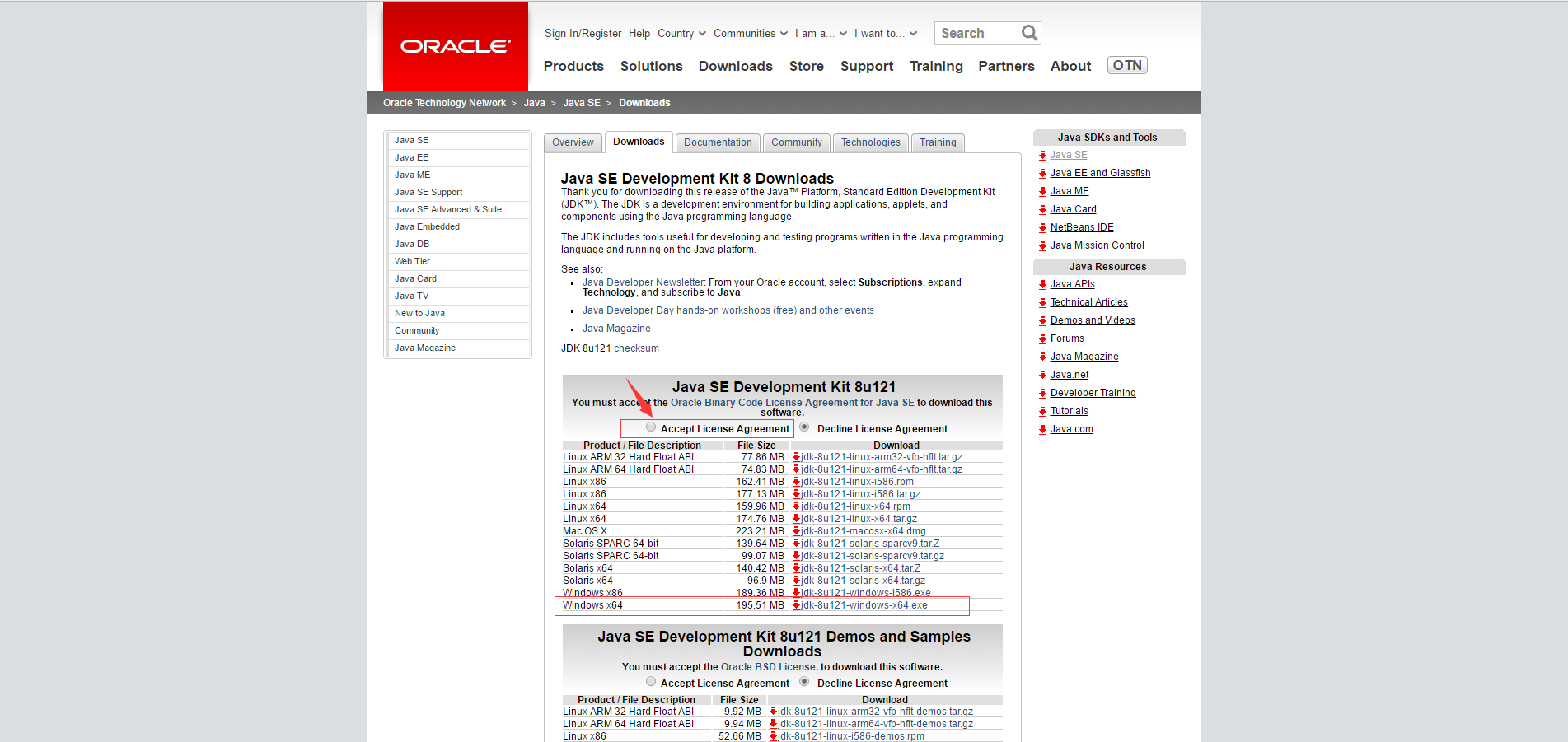Click inside the Search input field
The image size is (1568, 742).
[978, 33]
